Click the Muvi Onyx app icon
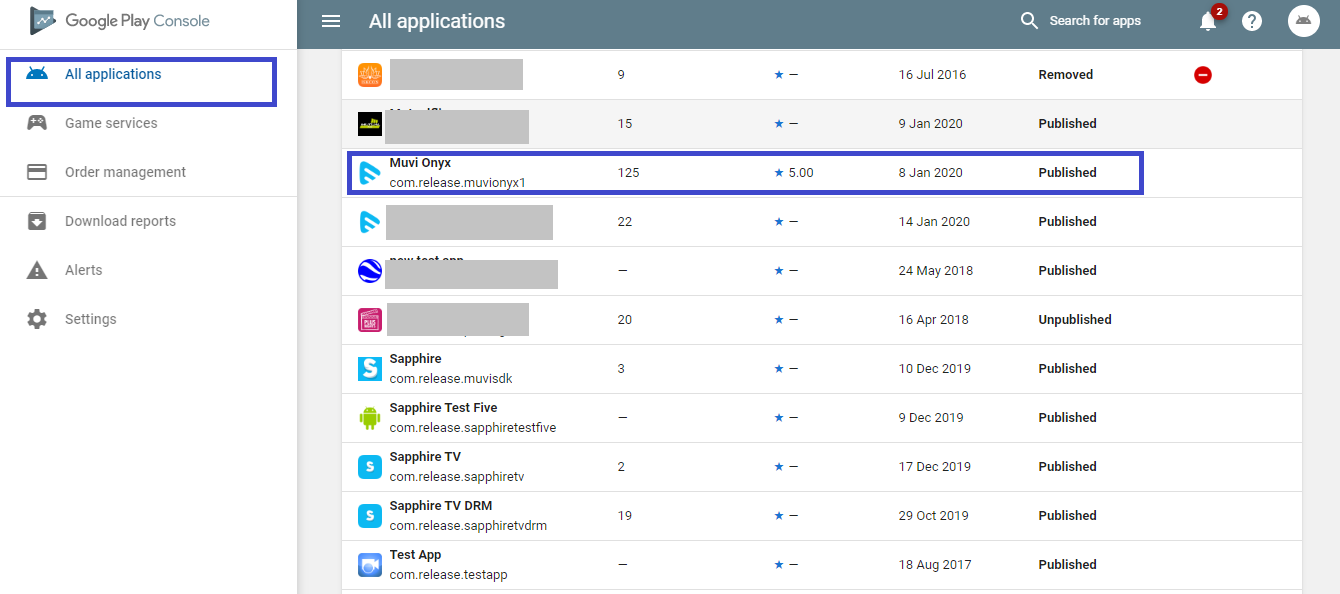The width and height of the screenshot is (1340, 594). (370, 173)
